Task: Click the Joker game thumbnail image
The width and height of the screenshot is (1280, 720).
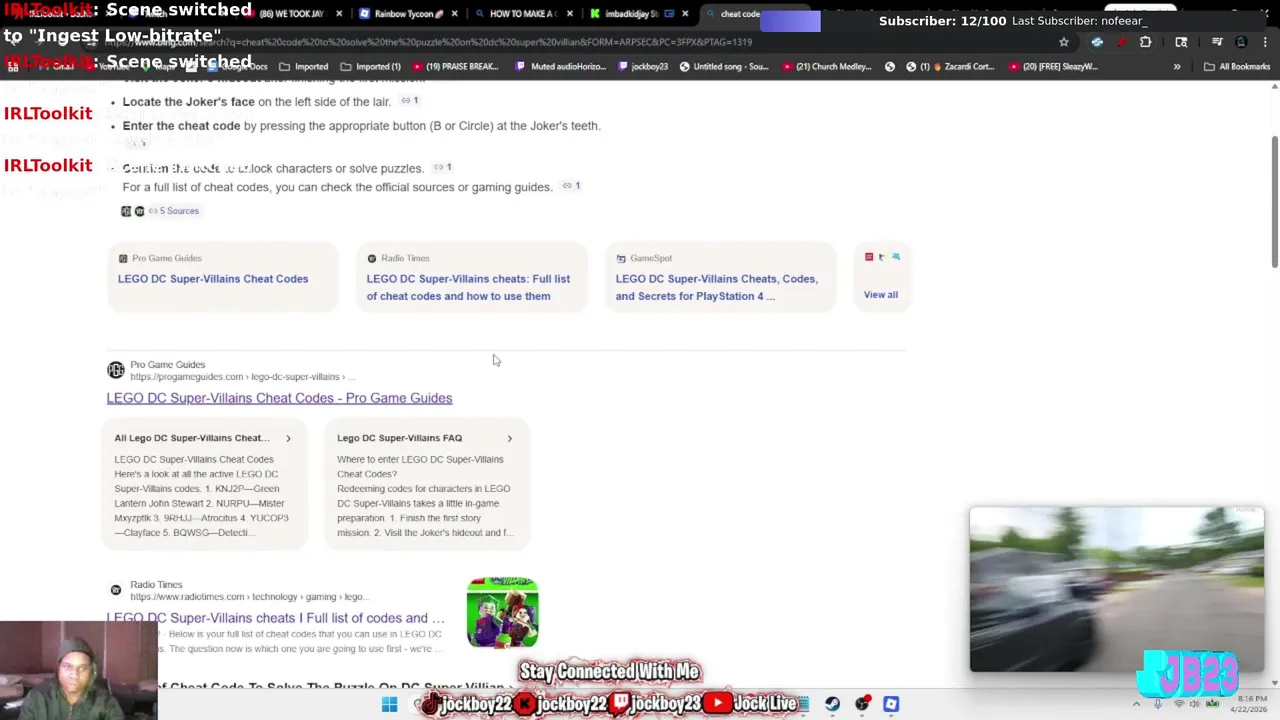Action: point(502,612)
